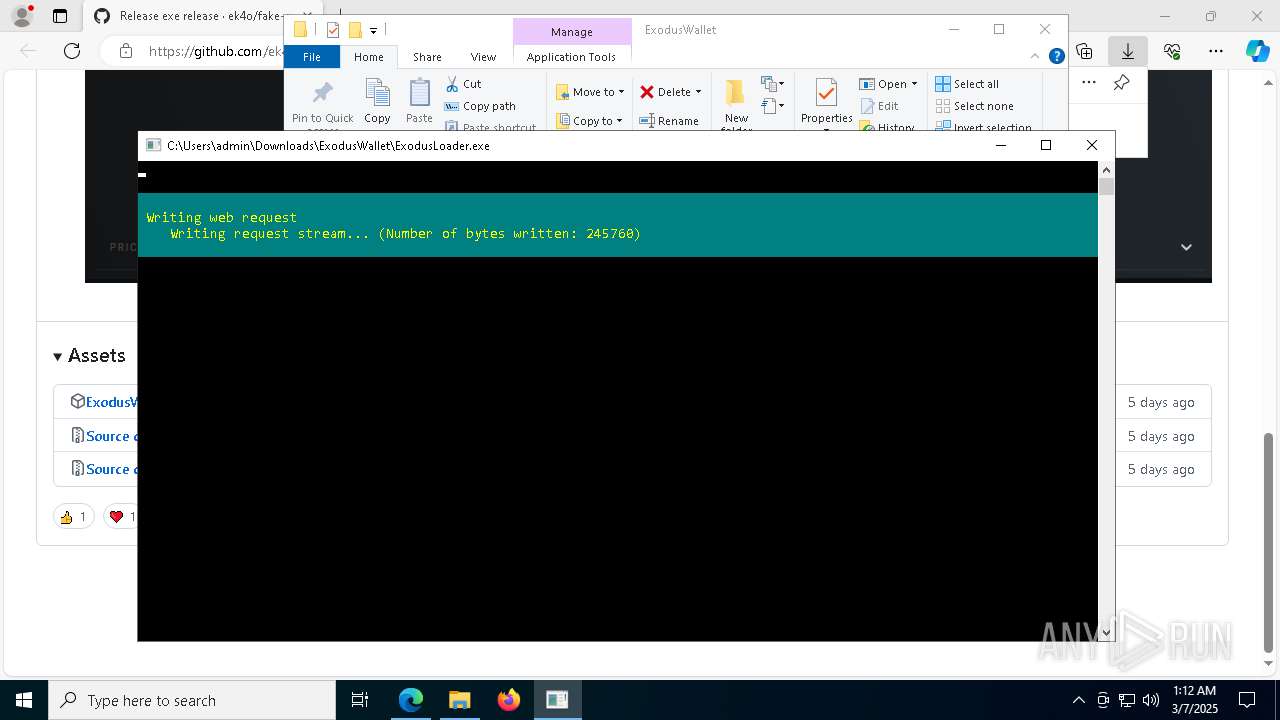Switch to the Explorer Home tab

368,57
